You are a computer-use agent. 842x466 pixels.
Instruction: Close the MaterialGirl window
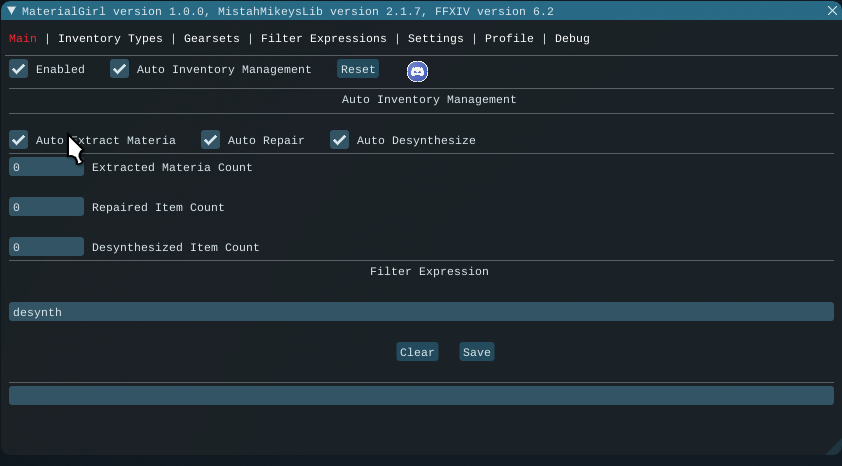click(832, 11)
